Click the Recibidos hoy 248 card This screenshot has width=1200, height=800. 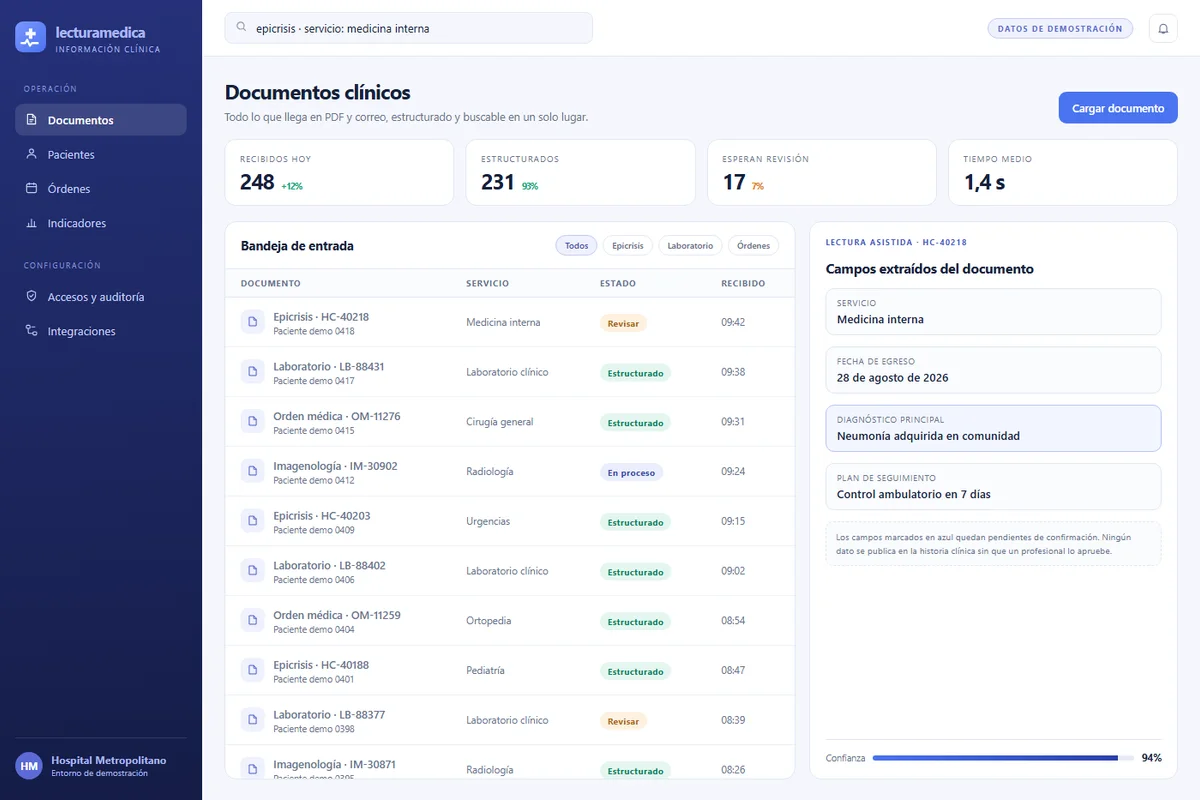click(x=340, y=172)
